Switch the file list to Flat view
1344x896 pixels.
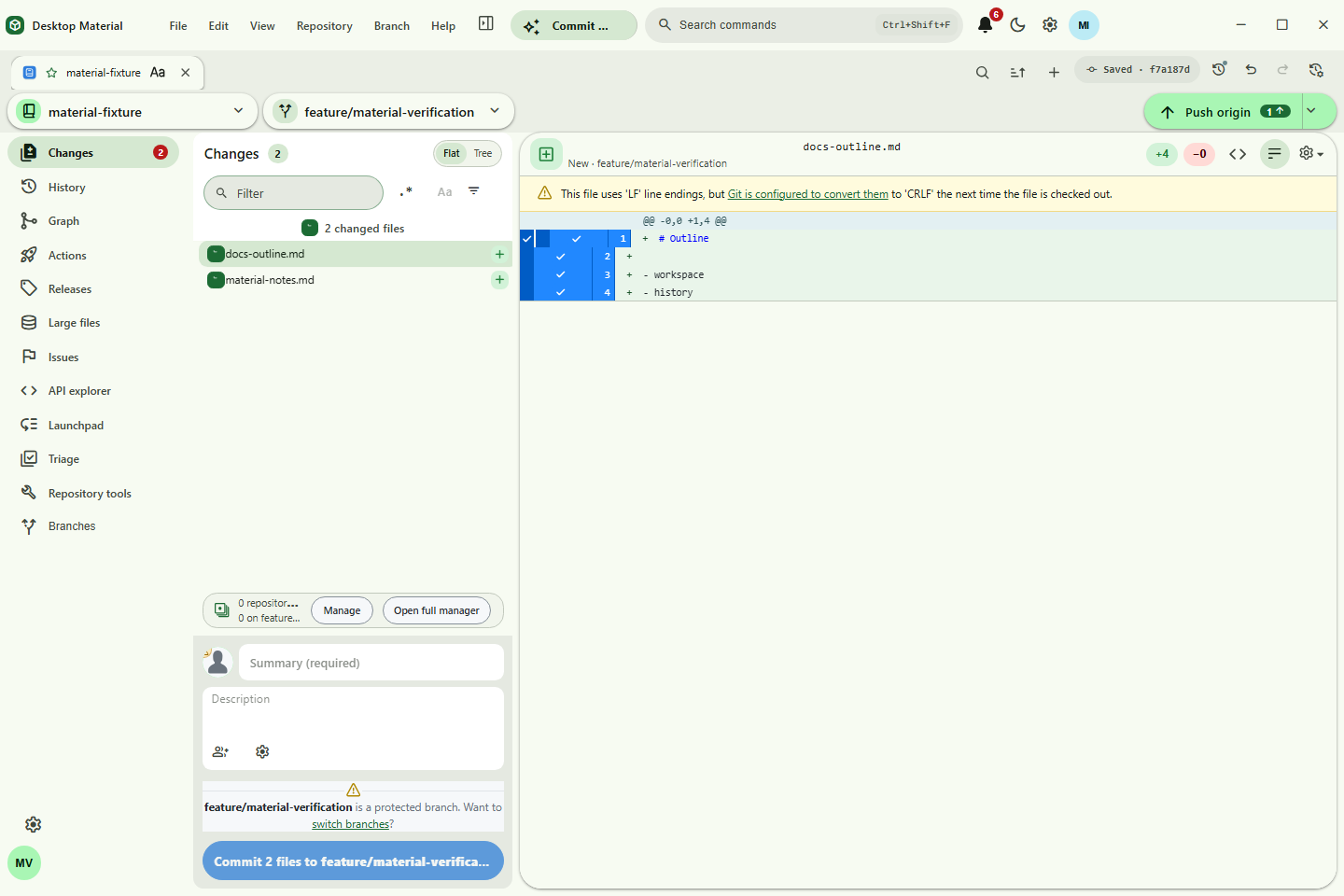click(452, 153)
